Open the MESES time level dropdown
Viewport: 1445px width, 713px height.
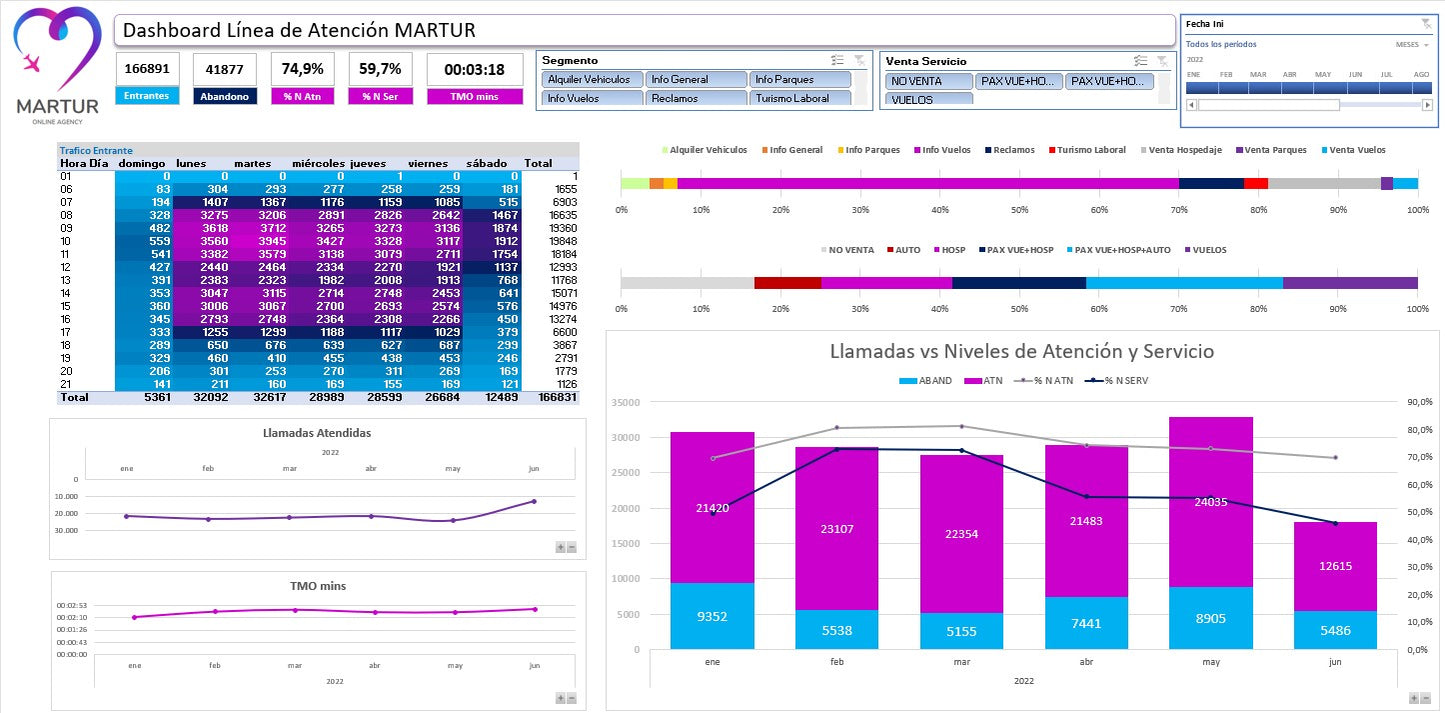click(x=1412, y=44)
